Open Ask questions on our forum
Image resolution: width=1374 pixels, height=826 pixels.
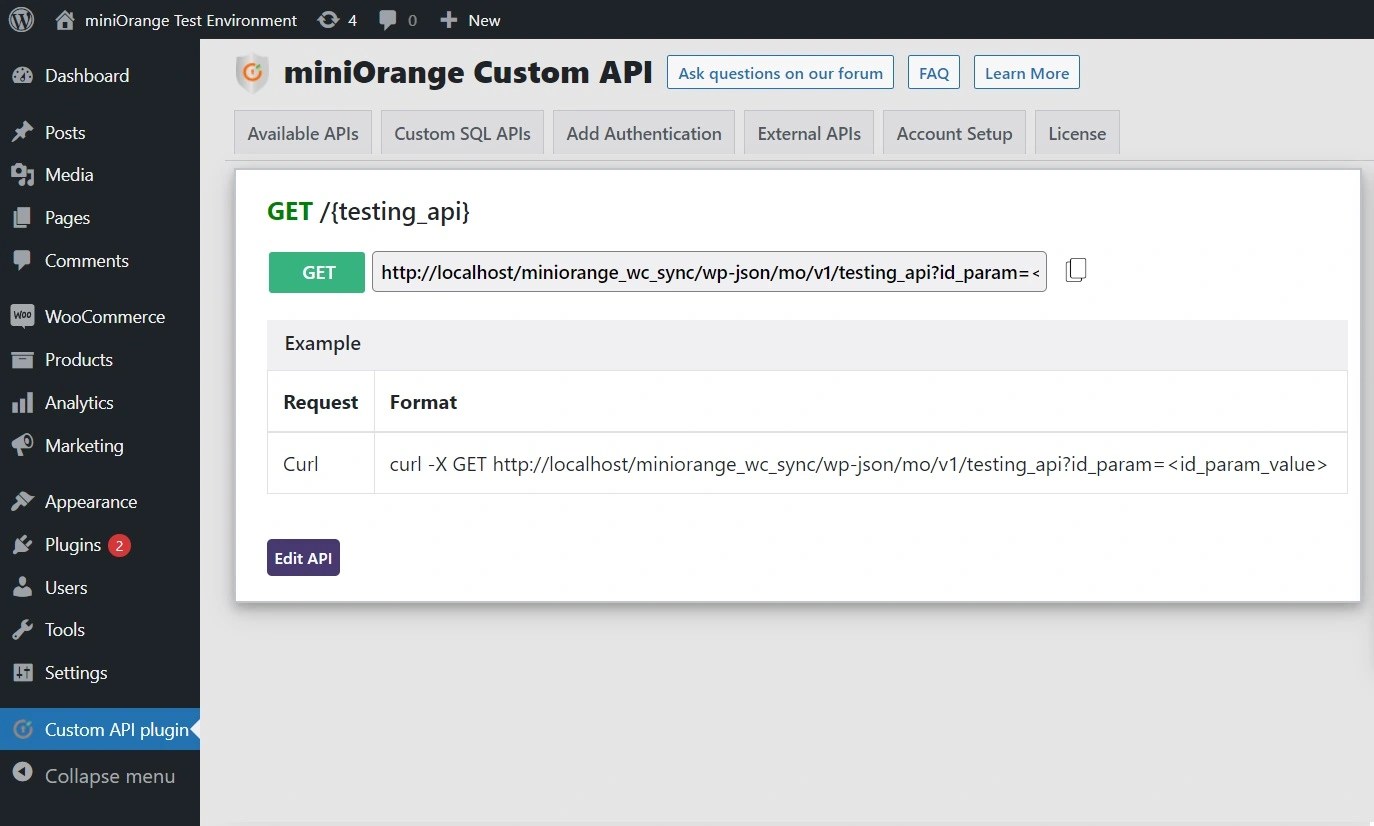(x=779, y=72)
